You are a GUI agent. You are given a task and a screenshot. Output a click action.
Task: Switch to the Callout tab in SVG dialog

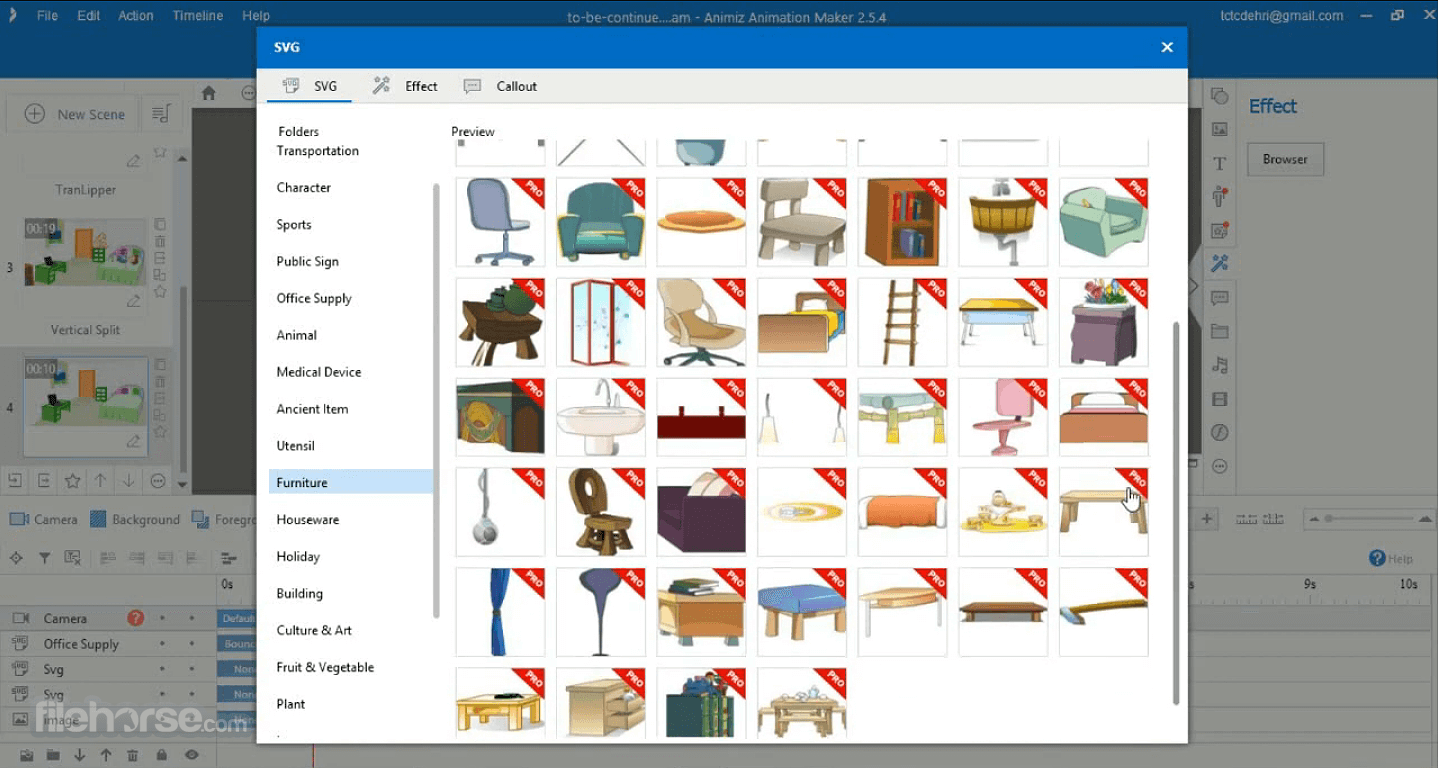pyautogui.click(x=500, y=86)
